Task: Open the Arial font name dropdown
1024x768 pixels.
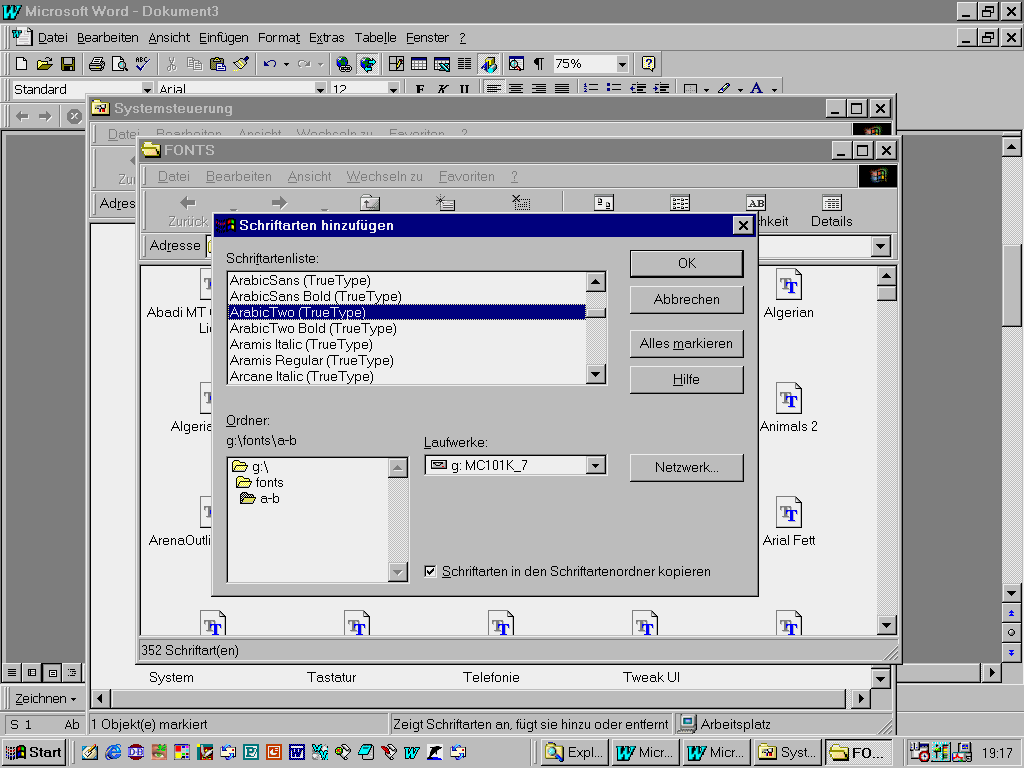Action: pyautogui.click(x=320, y=89)
